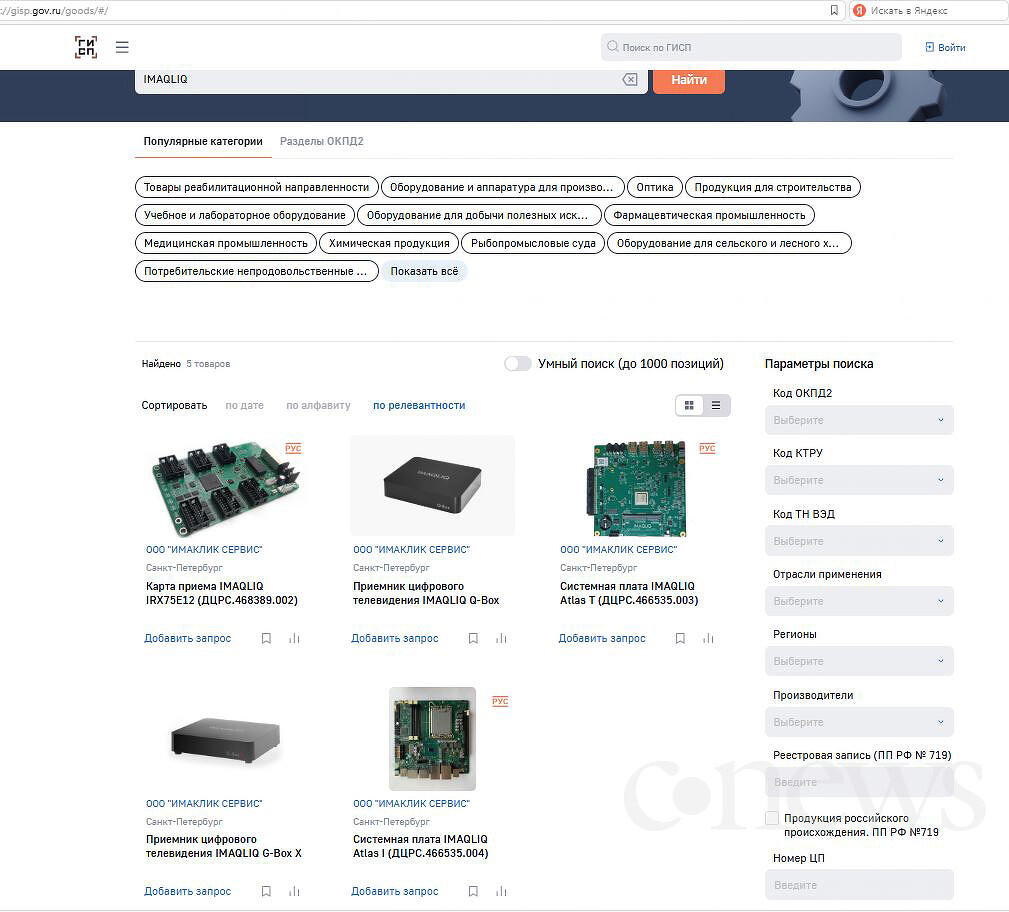Select Медицинская промышленность category

pos(226,243)
